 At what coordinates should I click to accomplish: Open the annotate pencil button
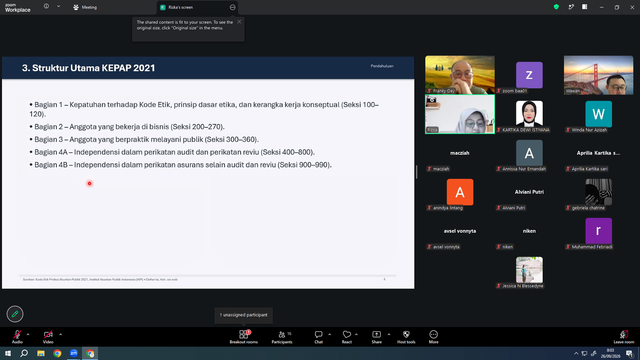[15, 314]
